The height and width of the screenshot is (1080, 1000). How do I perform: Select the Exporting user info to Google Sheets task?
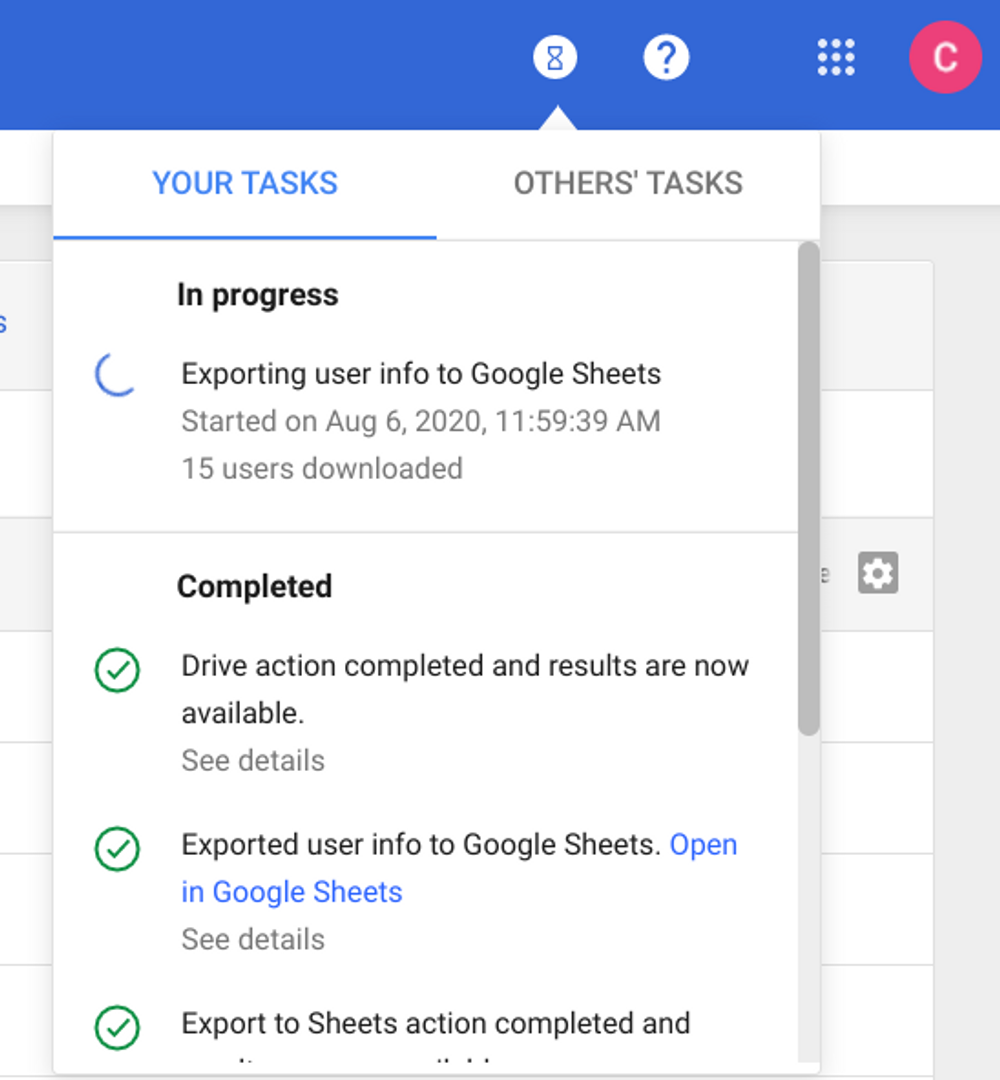click(421, 374)
